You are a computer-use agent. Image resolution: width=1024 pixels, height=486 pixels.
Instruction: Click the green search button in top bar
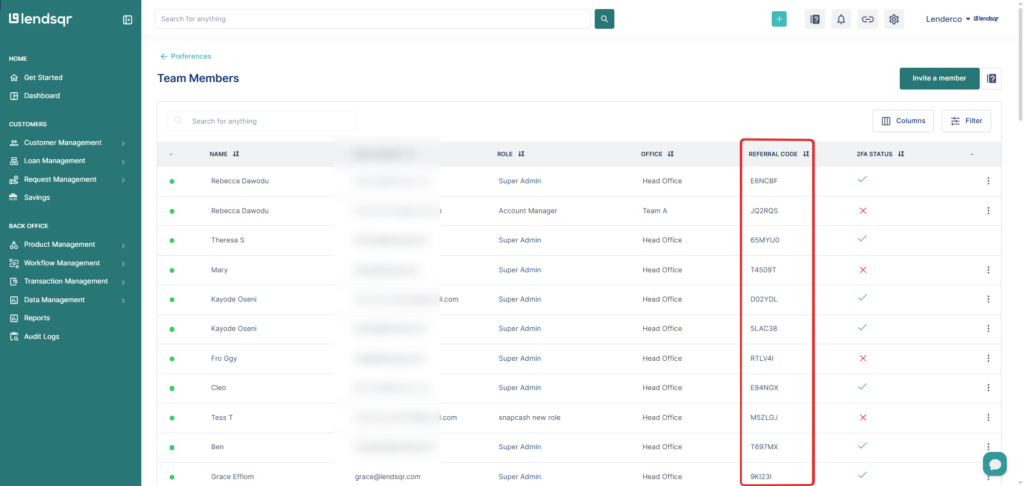pyautogui.click(x=604, y=19)
